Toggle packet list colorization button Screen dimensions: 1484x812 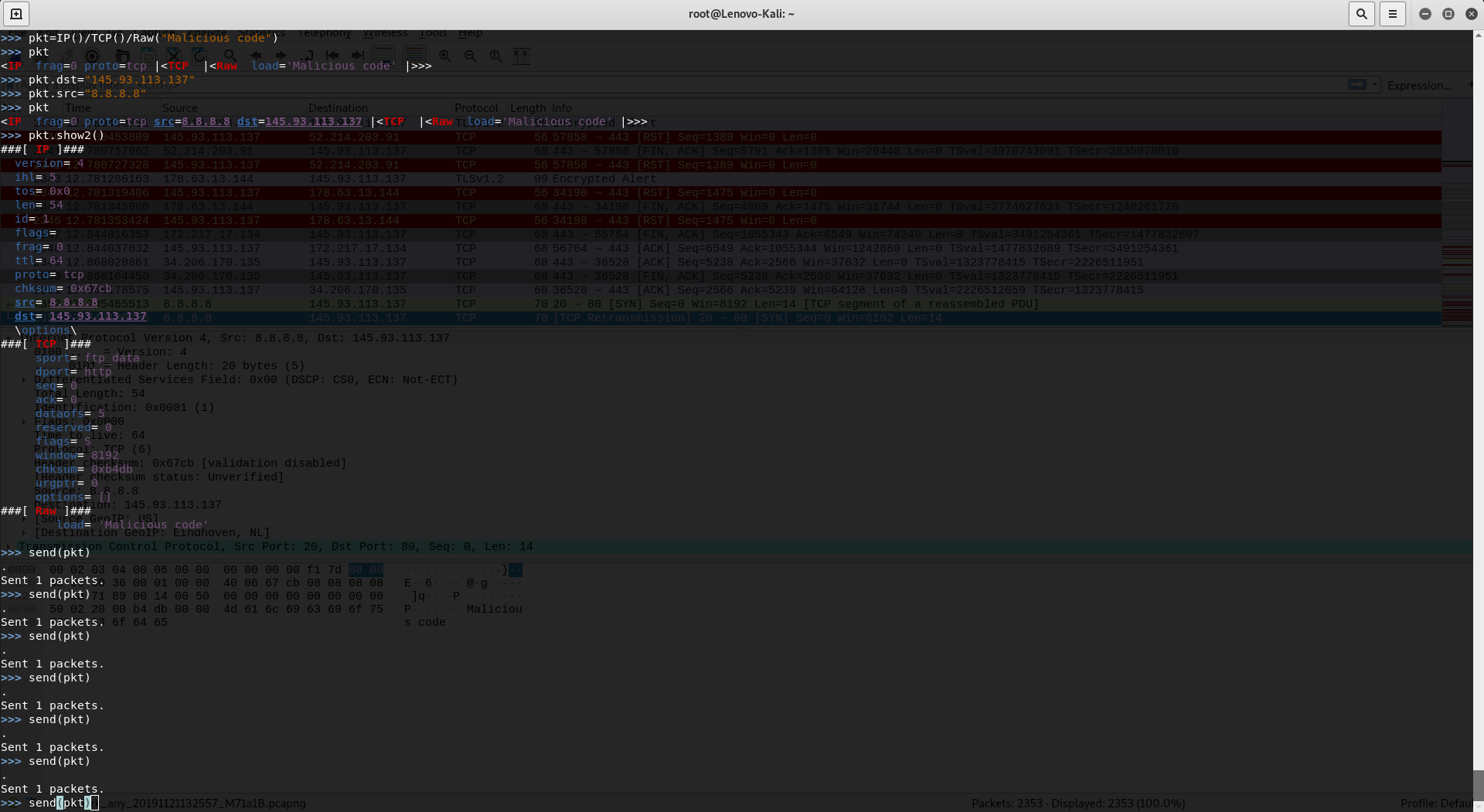pos(414,56)
